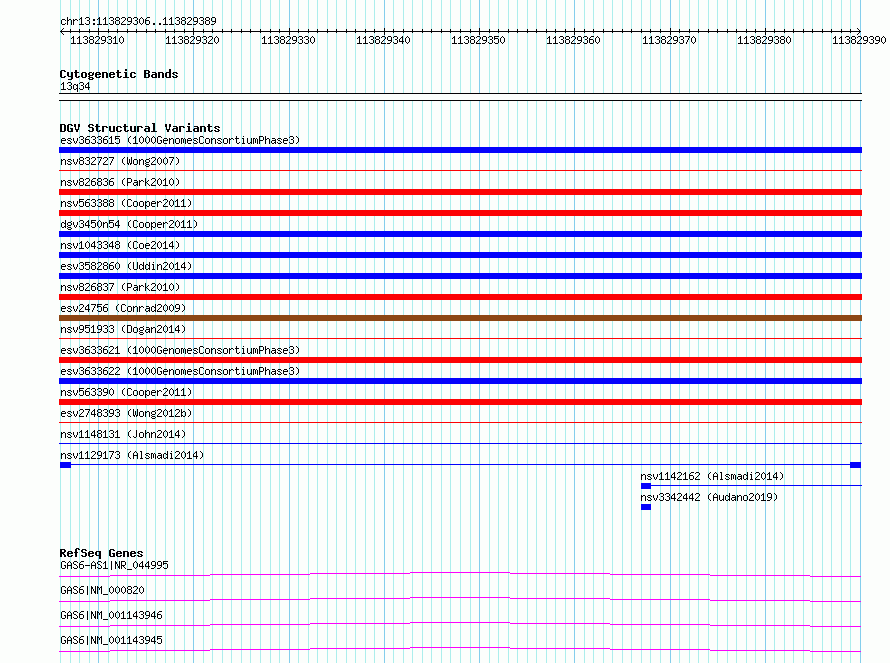890x663 pixels.
Task: Click the blue bar of esv3633622
Action: pyautogui.click(x=460, y=381)
